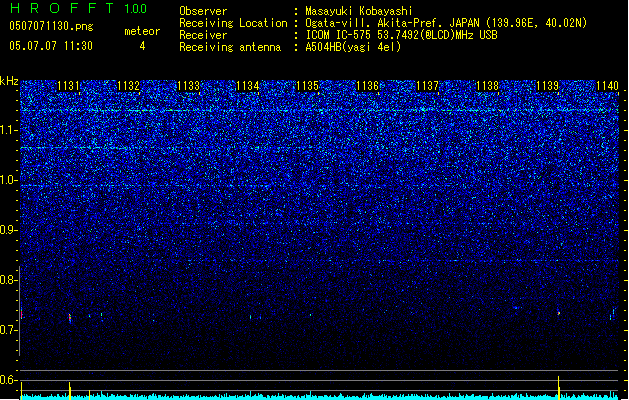Click the Observer label

[x=203, y=11]
